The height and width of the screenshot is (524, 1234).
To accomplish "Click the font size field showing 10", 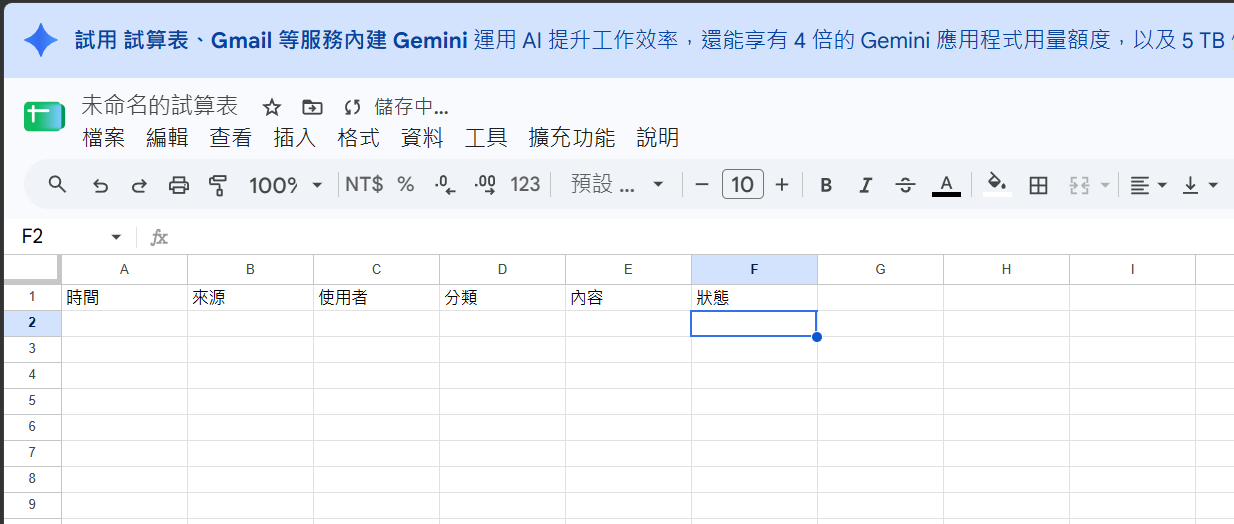I will [742, 185].
